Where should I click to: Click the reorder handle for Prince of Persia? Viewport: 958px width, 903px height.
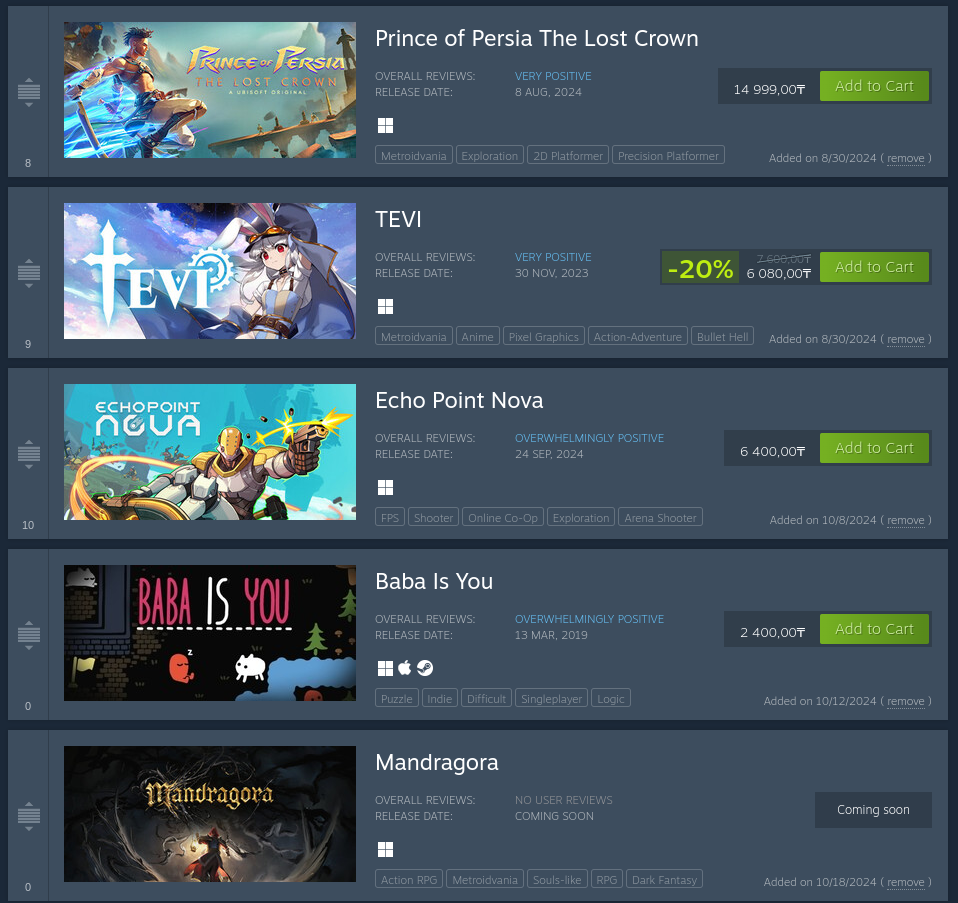(29, 92)
